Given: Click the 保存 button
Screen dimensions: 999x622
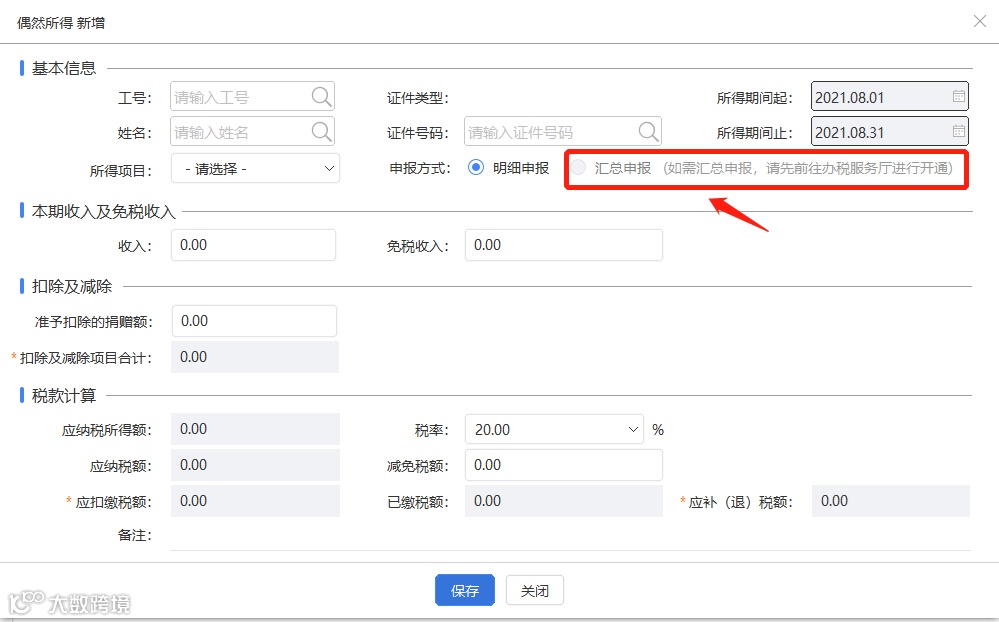Looking at the screenshot, I should tap(465, 590).
